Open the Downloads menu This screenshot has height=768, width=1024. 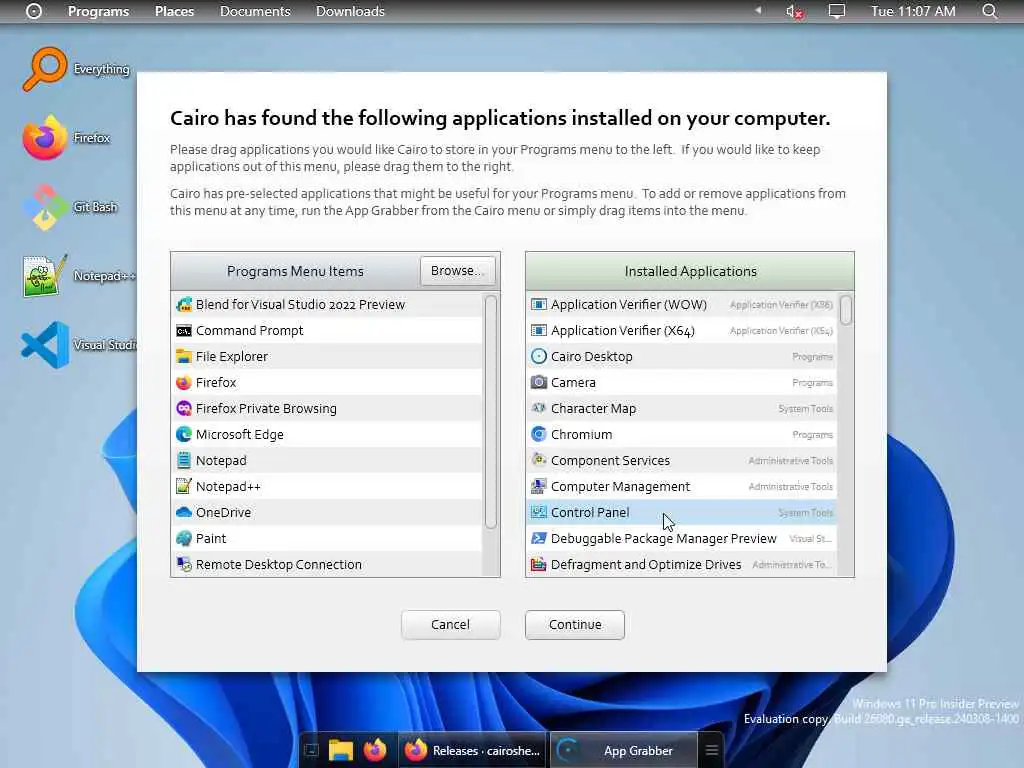[x=350, y=11]
